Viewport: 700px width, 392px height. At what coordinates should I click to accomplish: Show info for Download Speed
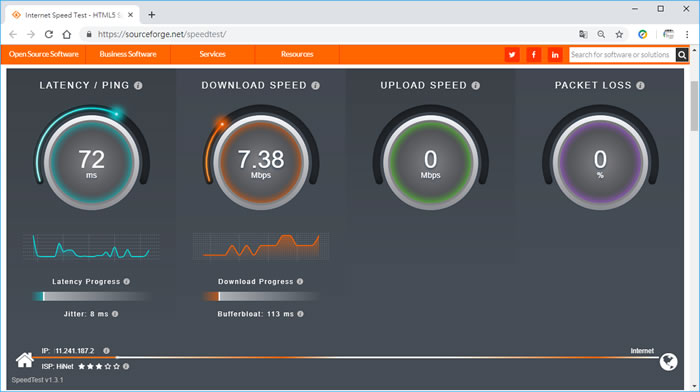[316, 85]
